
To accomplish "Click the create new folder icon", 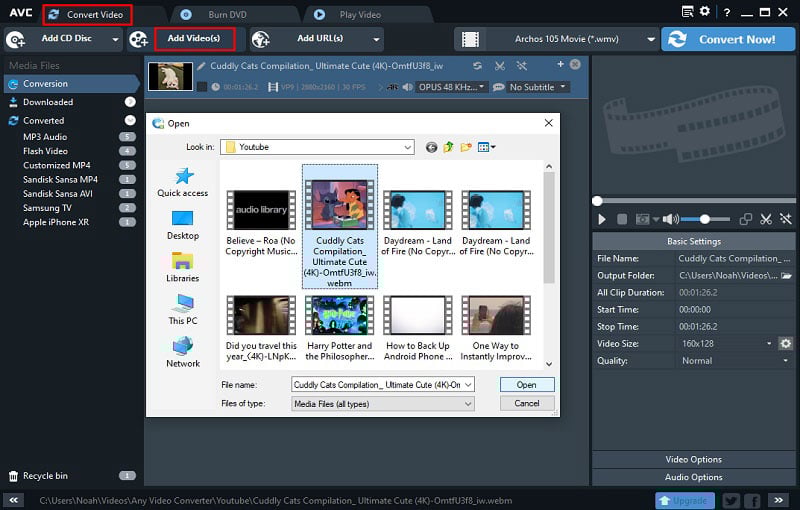I will click(466, 147).
